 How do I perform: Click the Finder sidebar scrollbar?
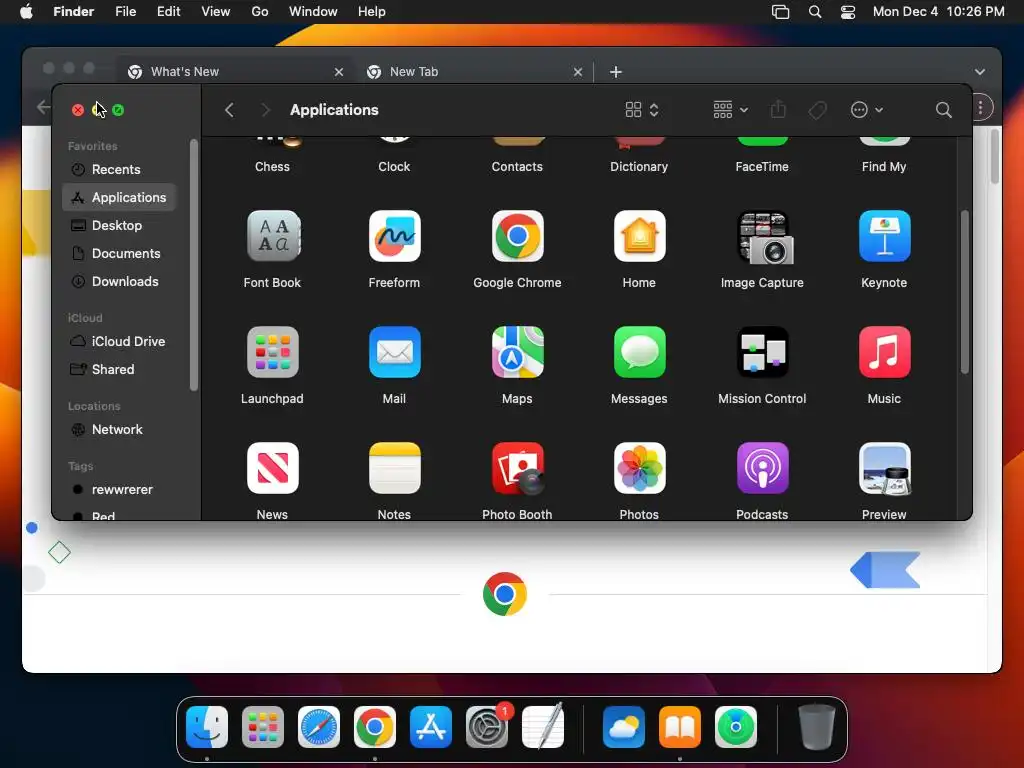(193, 265)
